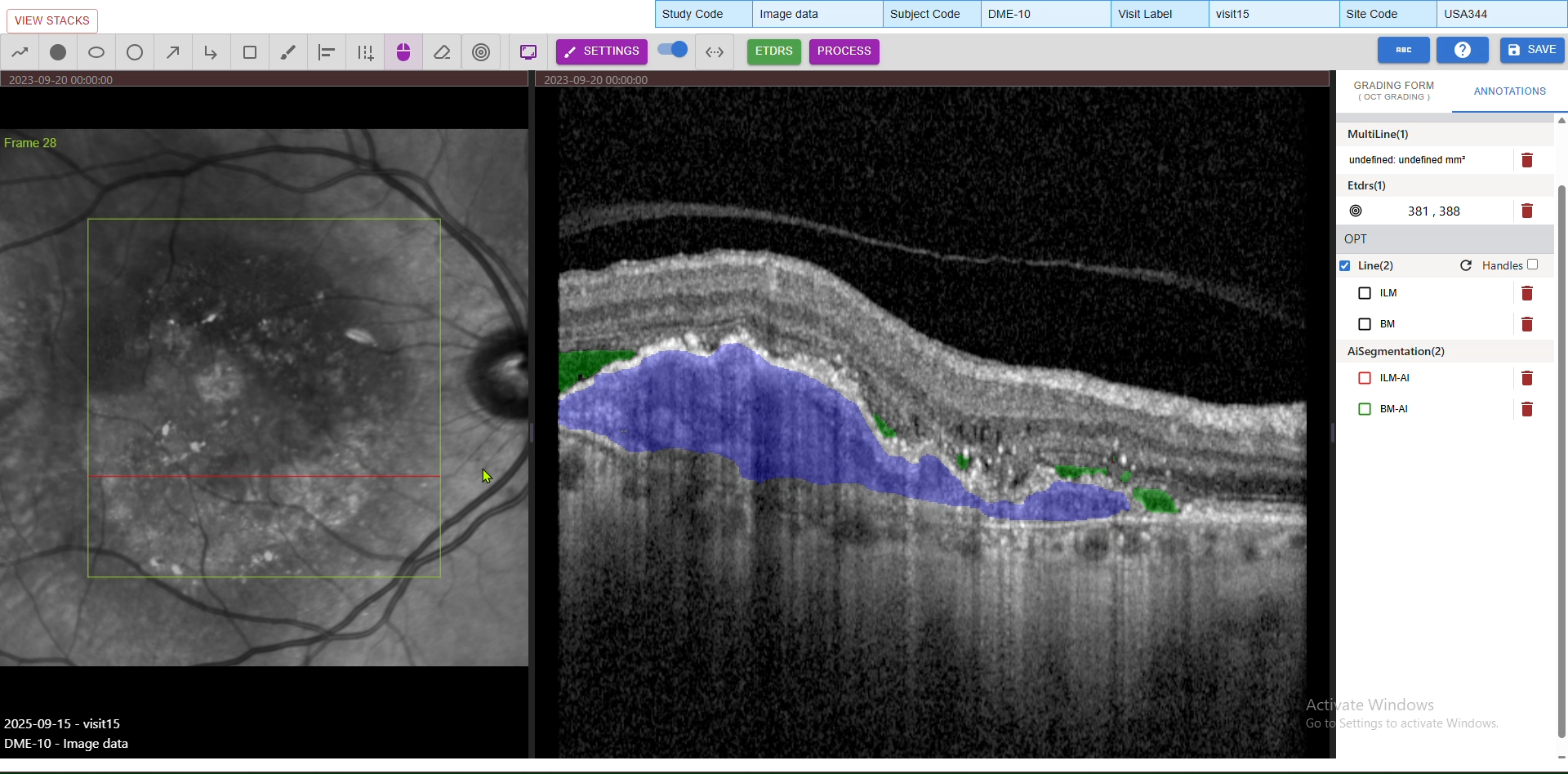
Task: Click the refresh icon beside Line(2)
Action: point(1466,265)
